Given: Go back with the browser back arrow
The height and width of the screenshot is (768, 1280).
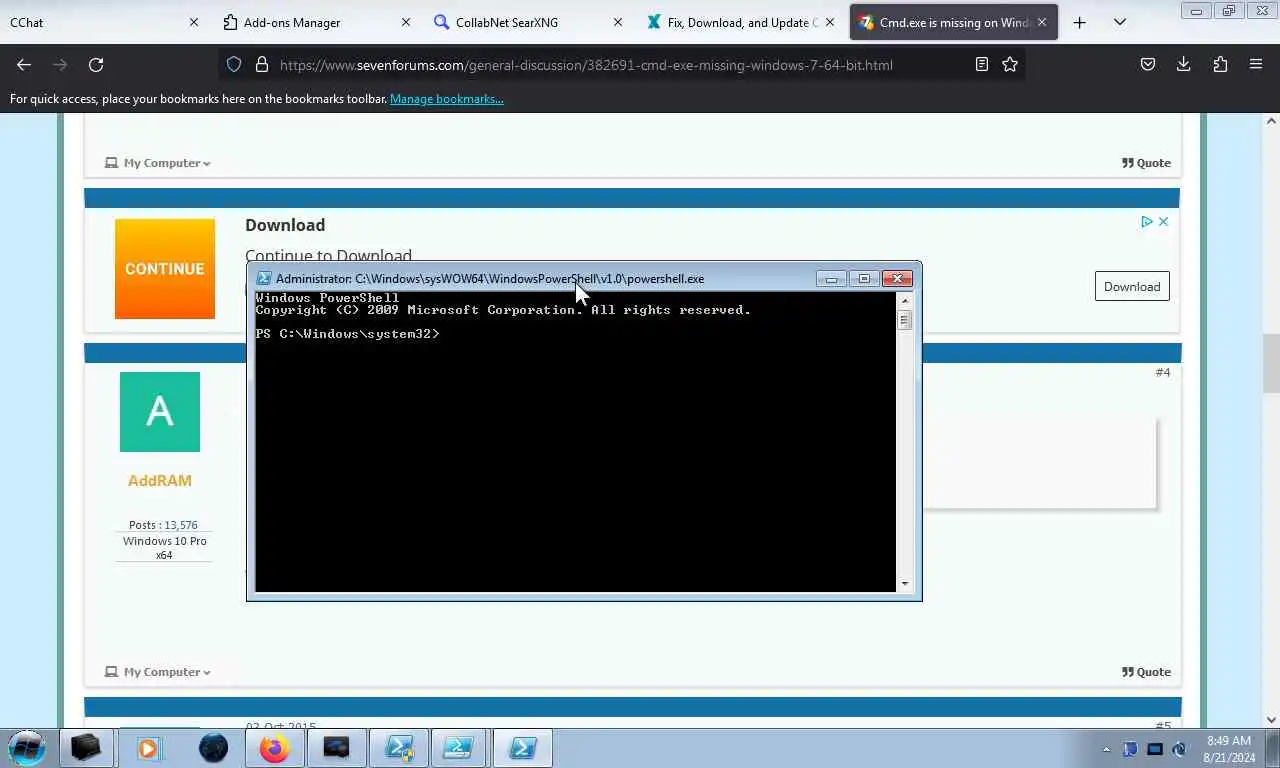Looking at the screenshot, I should [24, 64].
